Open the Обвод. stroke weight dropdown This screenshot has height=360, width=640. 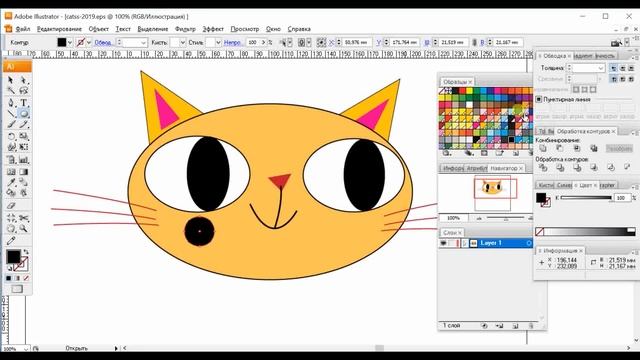[143, 42]
